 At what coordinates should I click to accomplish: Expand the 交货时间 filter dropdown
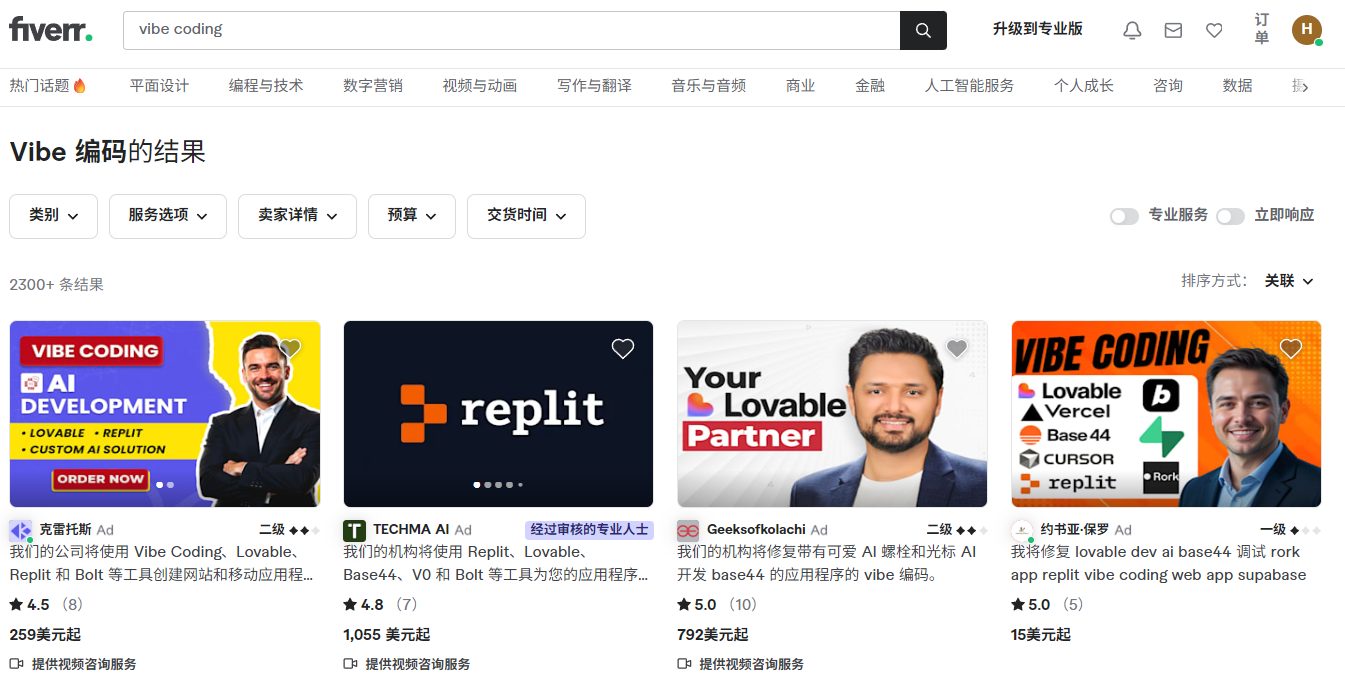[526, 216]
